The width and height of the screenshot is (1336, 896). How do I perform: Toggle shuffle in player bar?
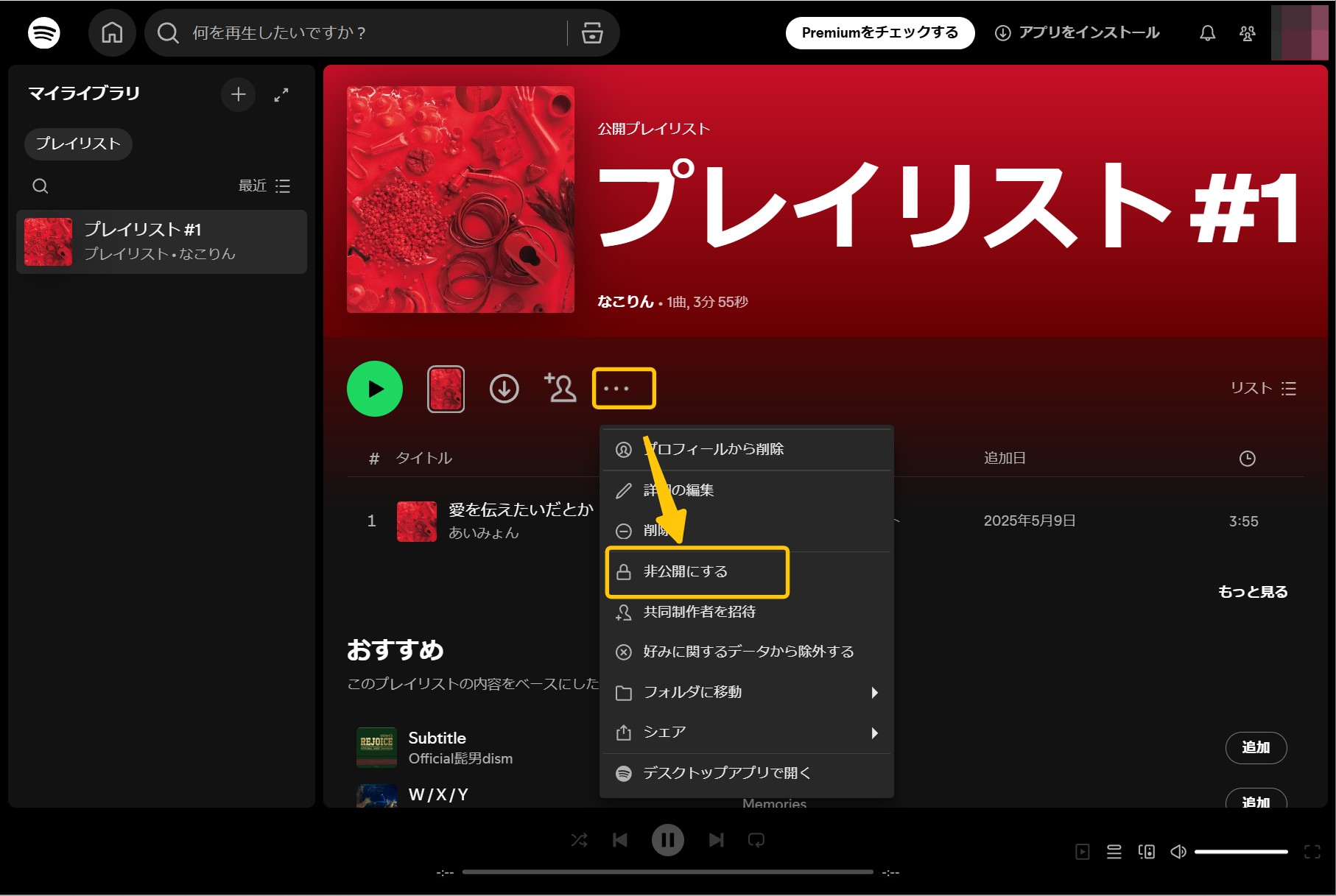pos(580,840)
